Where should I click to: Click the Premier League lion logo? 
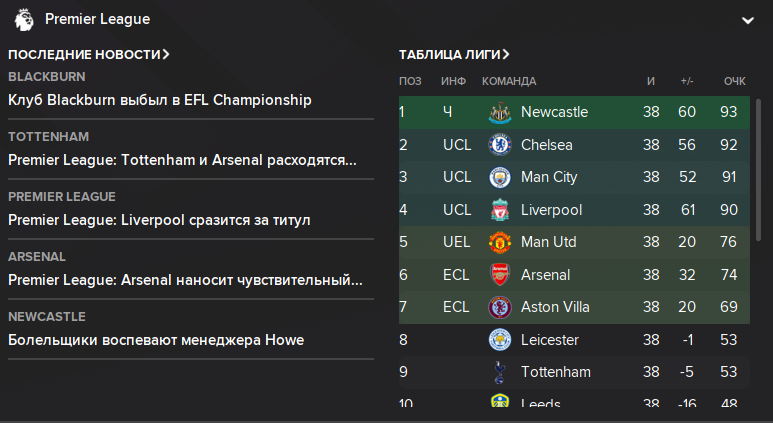point(24,20)
